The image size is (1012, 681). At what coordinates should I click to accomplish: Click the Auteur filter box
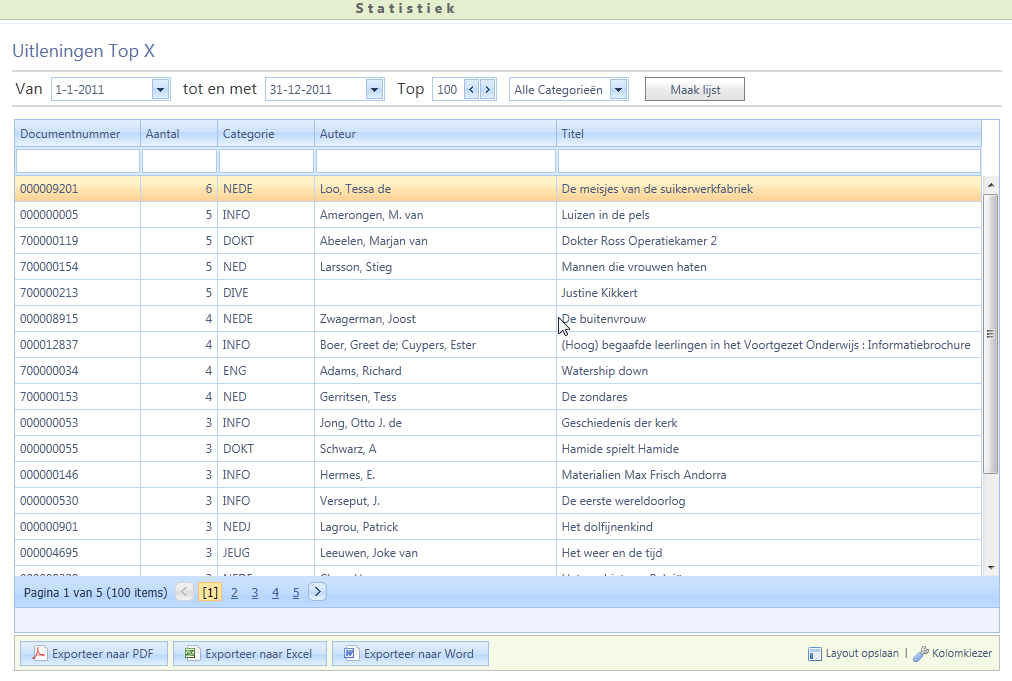pos(435,161)
